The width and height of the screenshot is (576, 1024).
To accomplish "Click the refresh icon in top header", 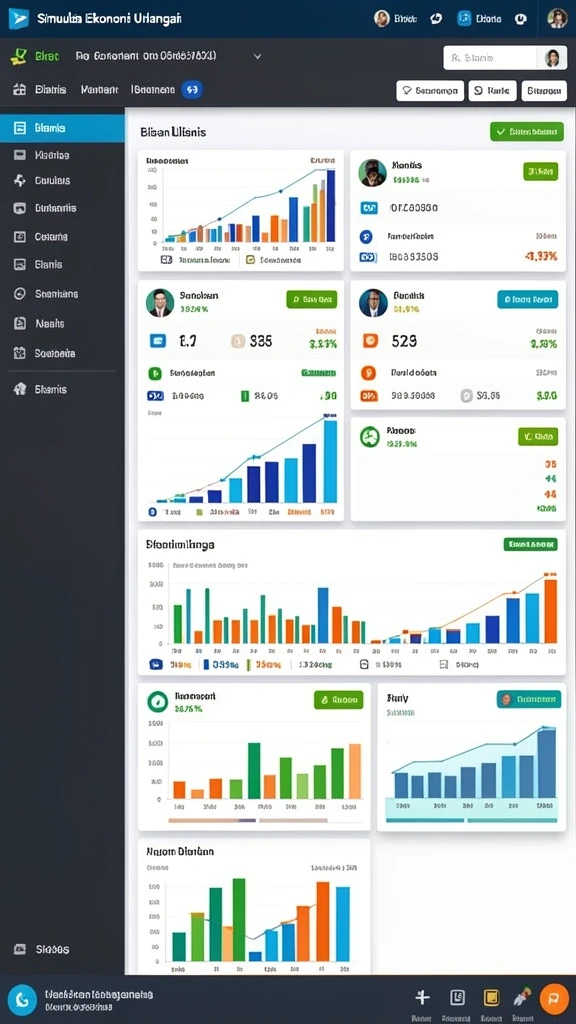I will tap(436, 19).
